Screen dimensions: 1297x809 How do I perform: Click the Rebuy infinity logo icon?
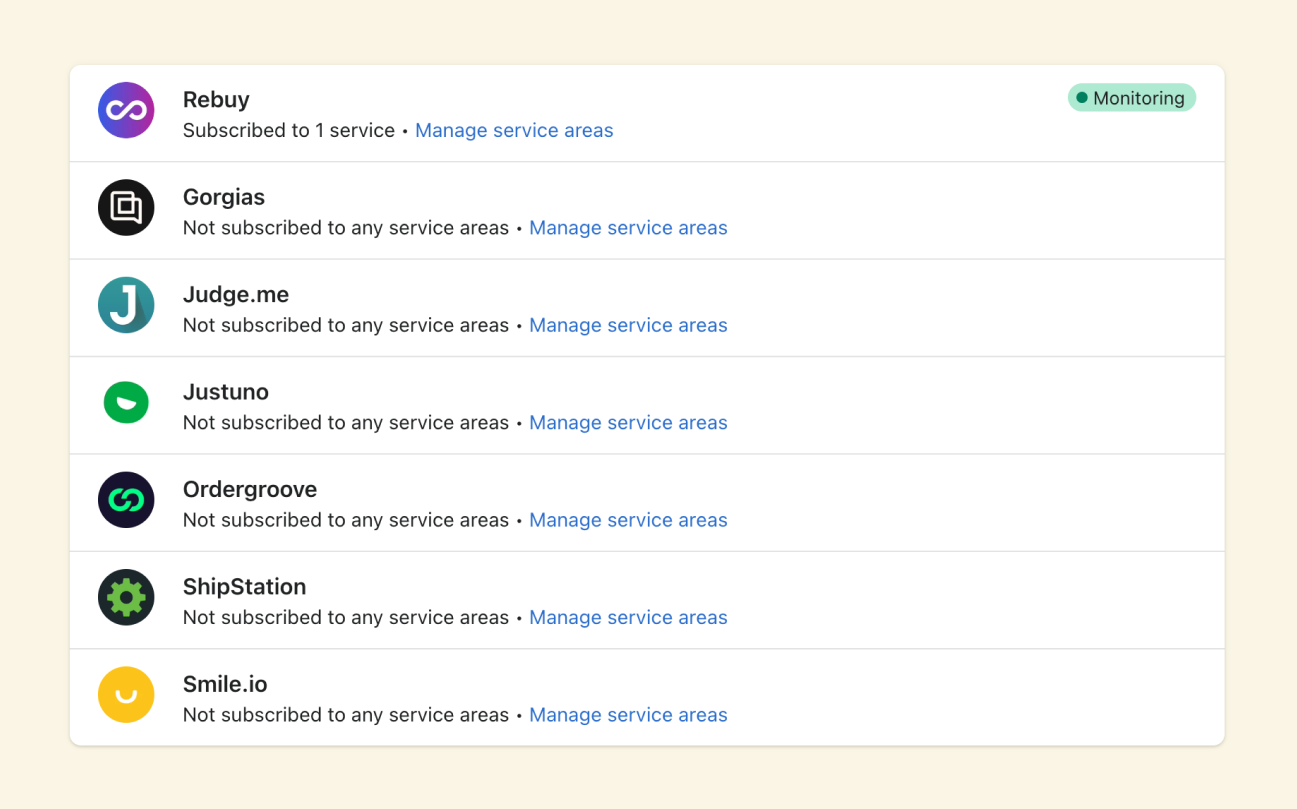(x=126, y=110)
